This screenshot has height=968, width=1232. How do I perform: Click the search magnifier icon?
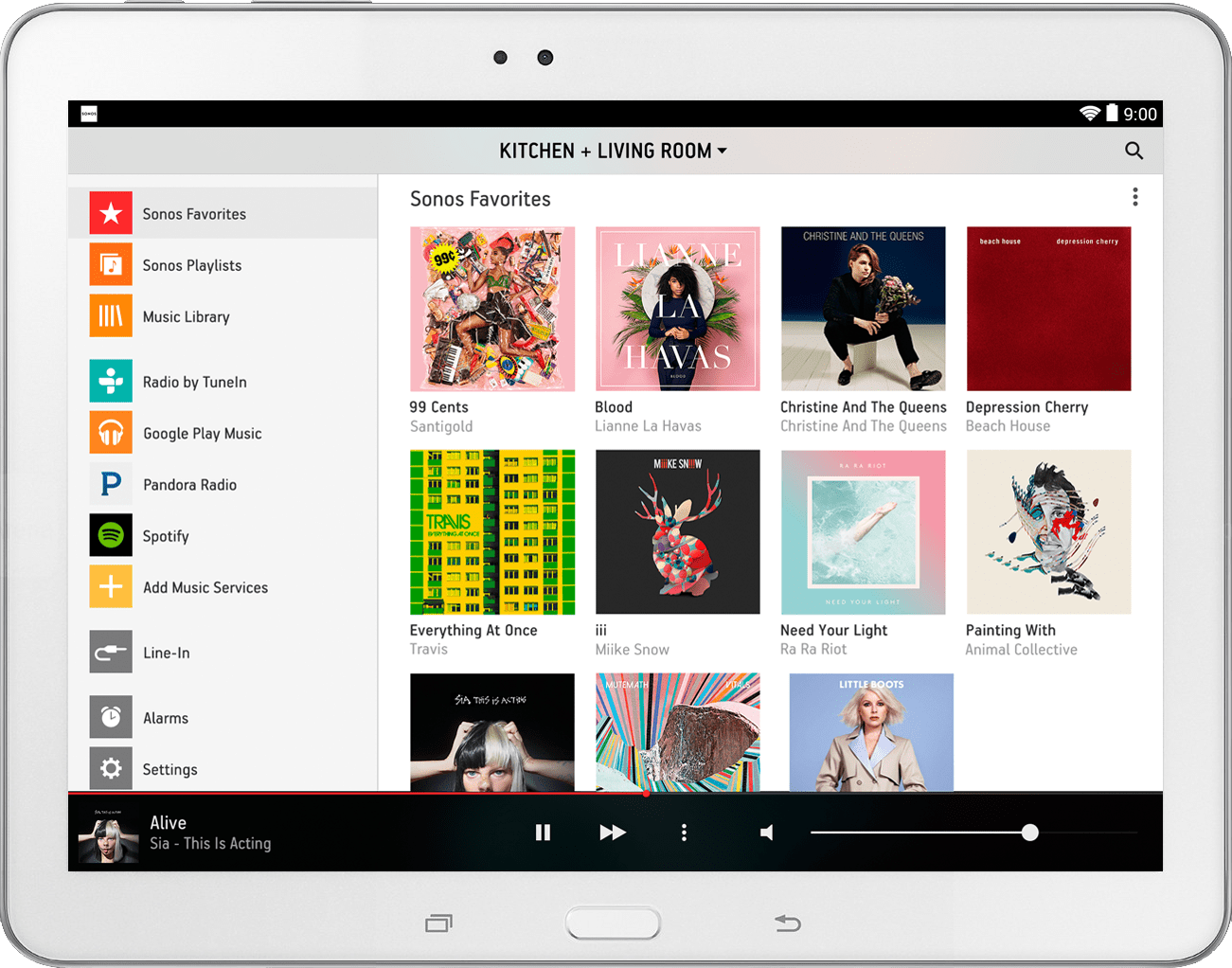(x=1134, y=151)
